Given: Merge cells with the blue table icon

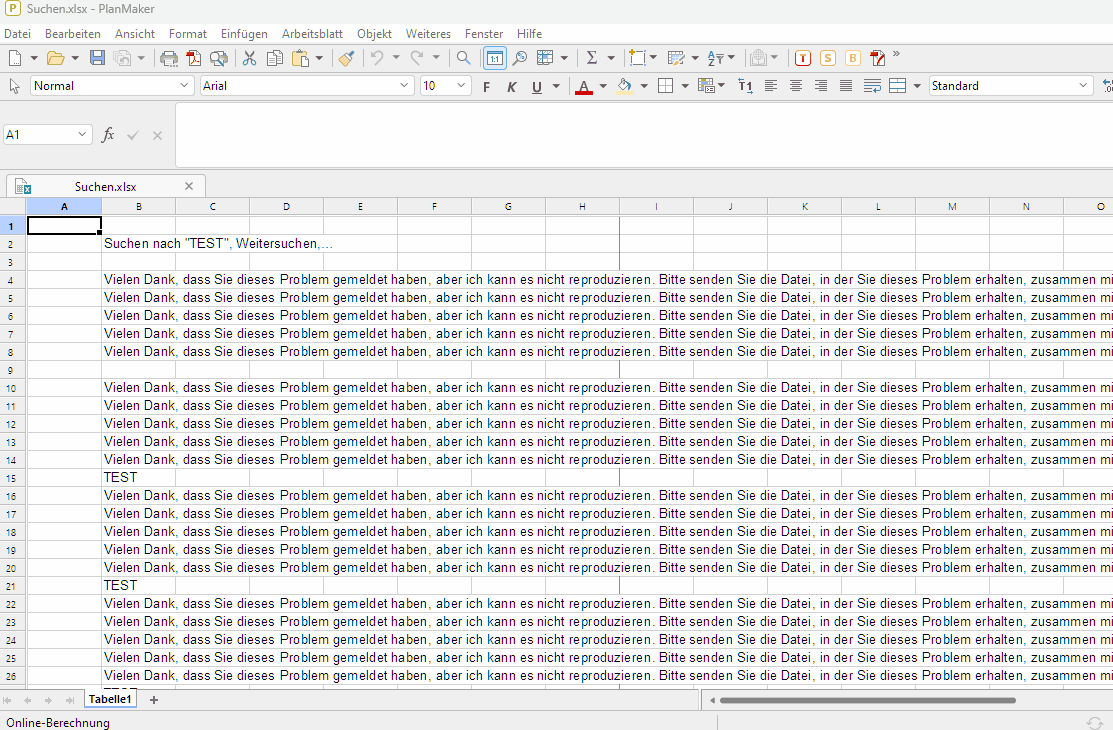Looking at the screenshot, I should pyautogui.click(x=897, y=86).
